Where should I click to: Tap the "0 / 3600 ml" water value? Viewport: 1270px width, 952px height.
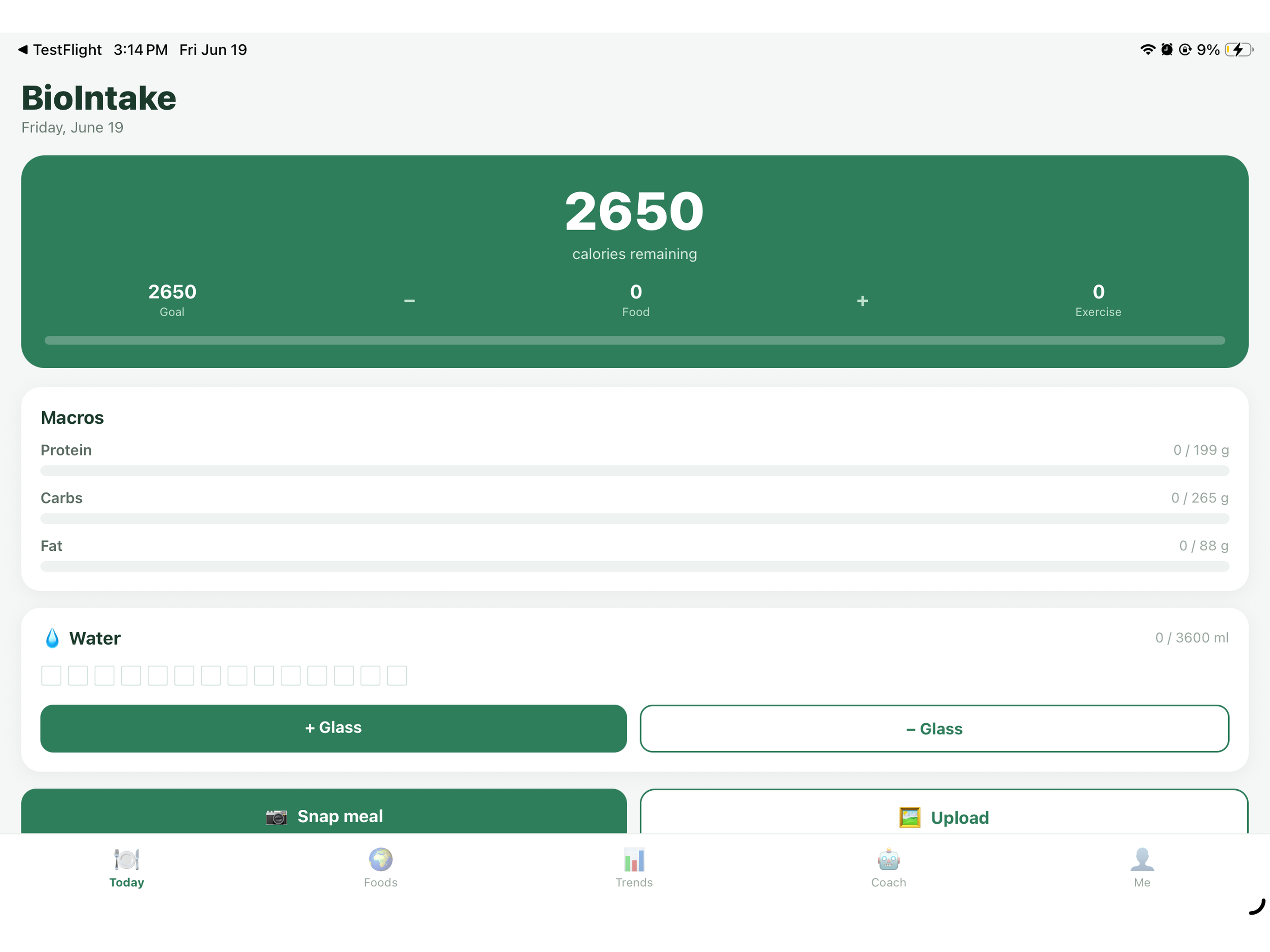point(1192,638)
